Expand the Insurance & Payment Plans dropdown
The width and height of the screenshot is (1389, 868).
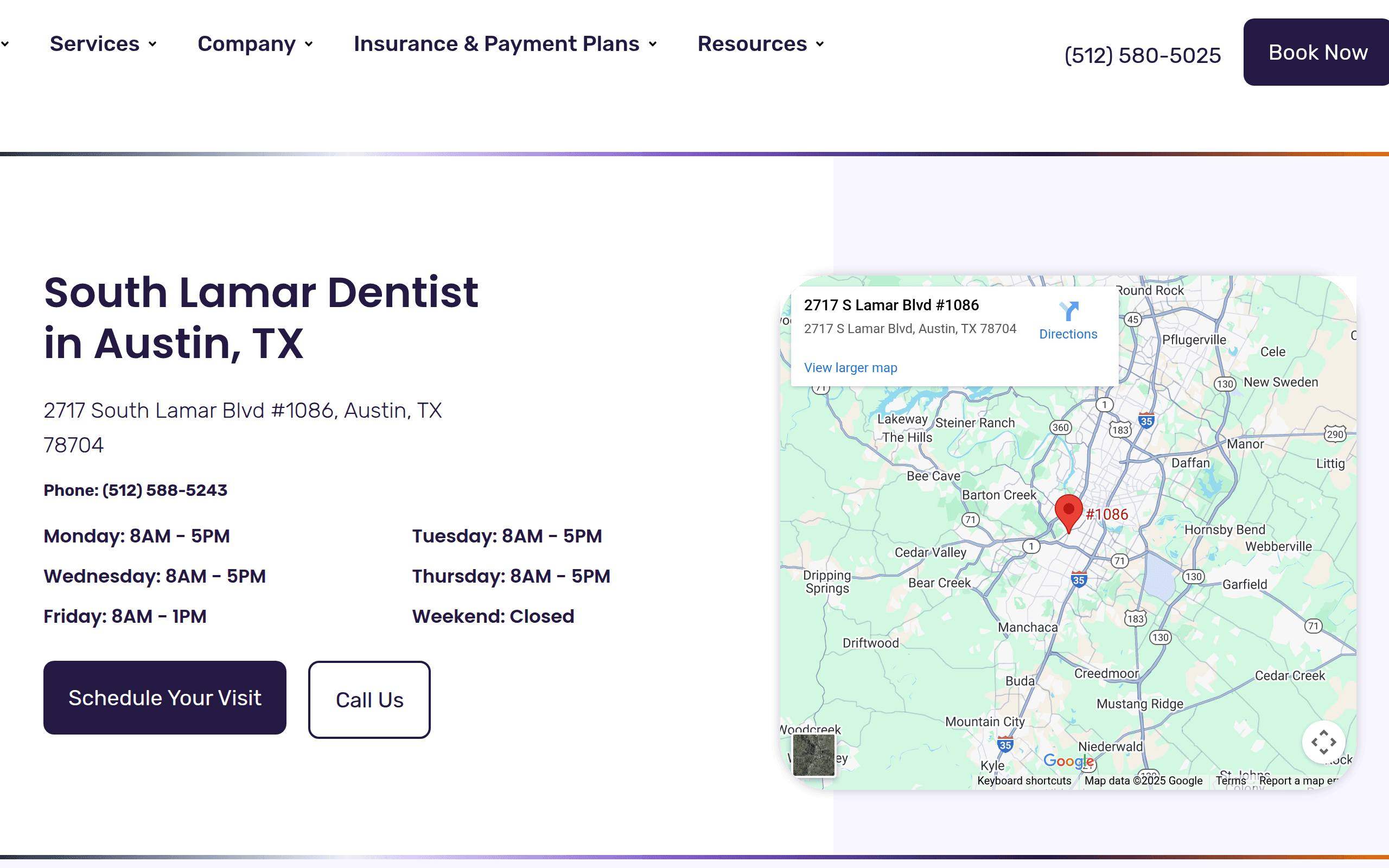(x=653, y=43)
